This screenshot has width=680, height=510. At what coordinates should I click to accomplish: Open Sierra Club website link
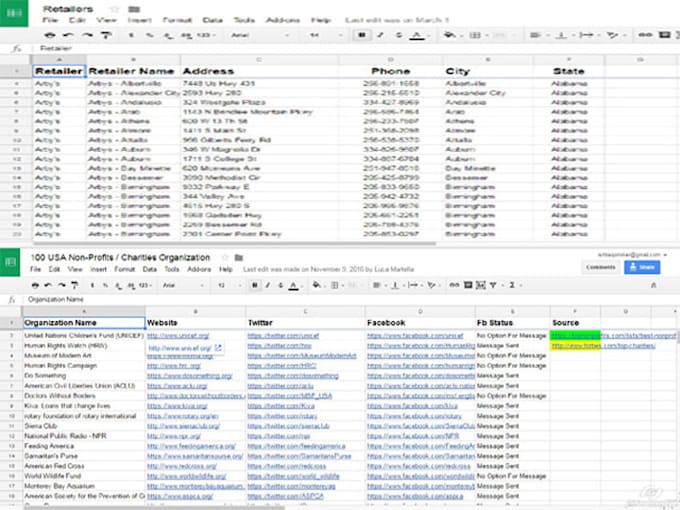click(183, 426)
